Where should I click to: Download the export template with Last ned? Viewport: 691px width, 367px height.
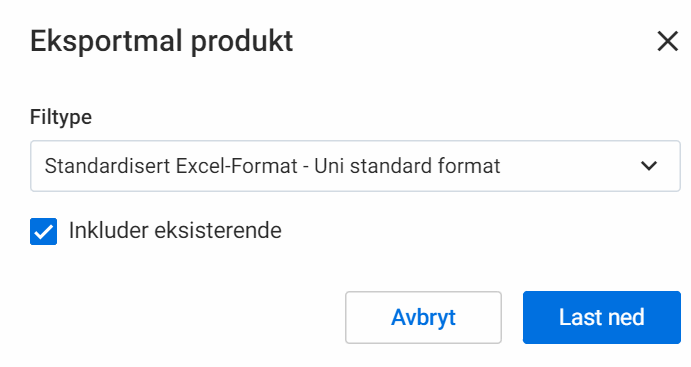602,317
